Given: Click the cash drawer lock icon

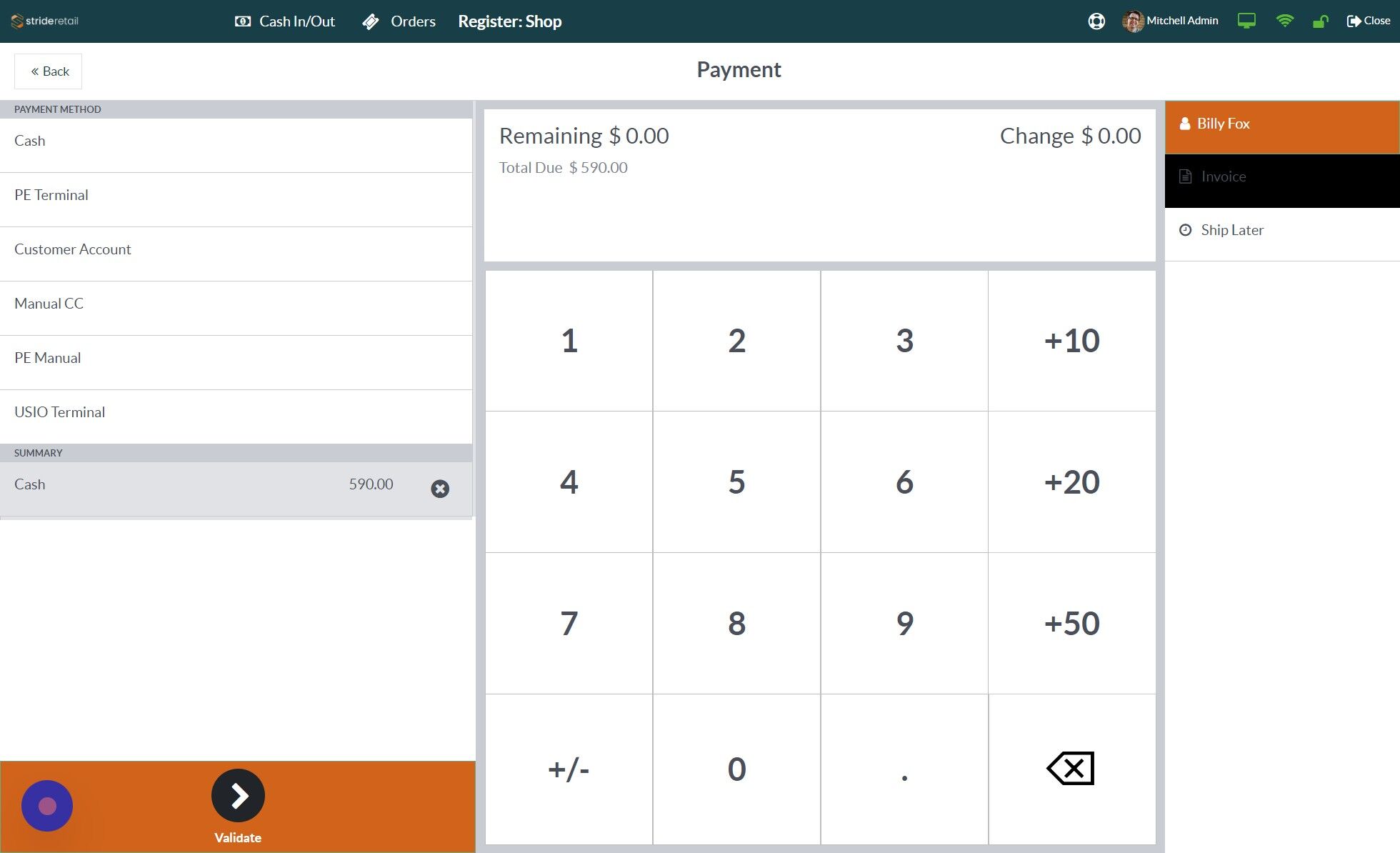Looking at the screenshot, I should point(1320,21).
